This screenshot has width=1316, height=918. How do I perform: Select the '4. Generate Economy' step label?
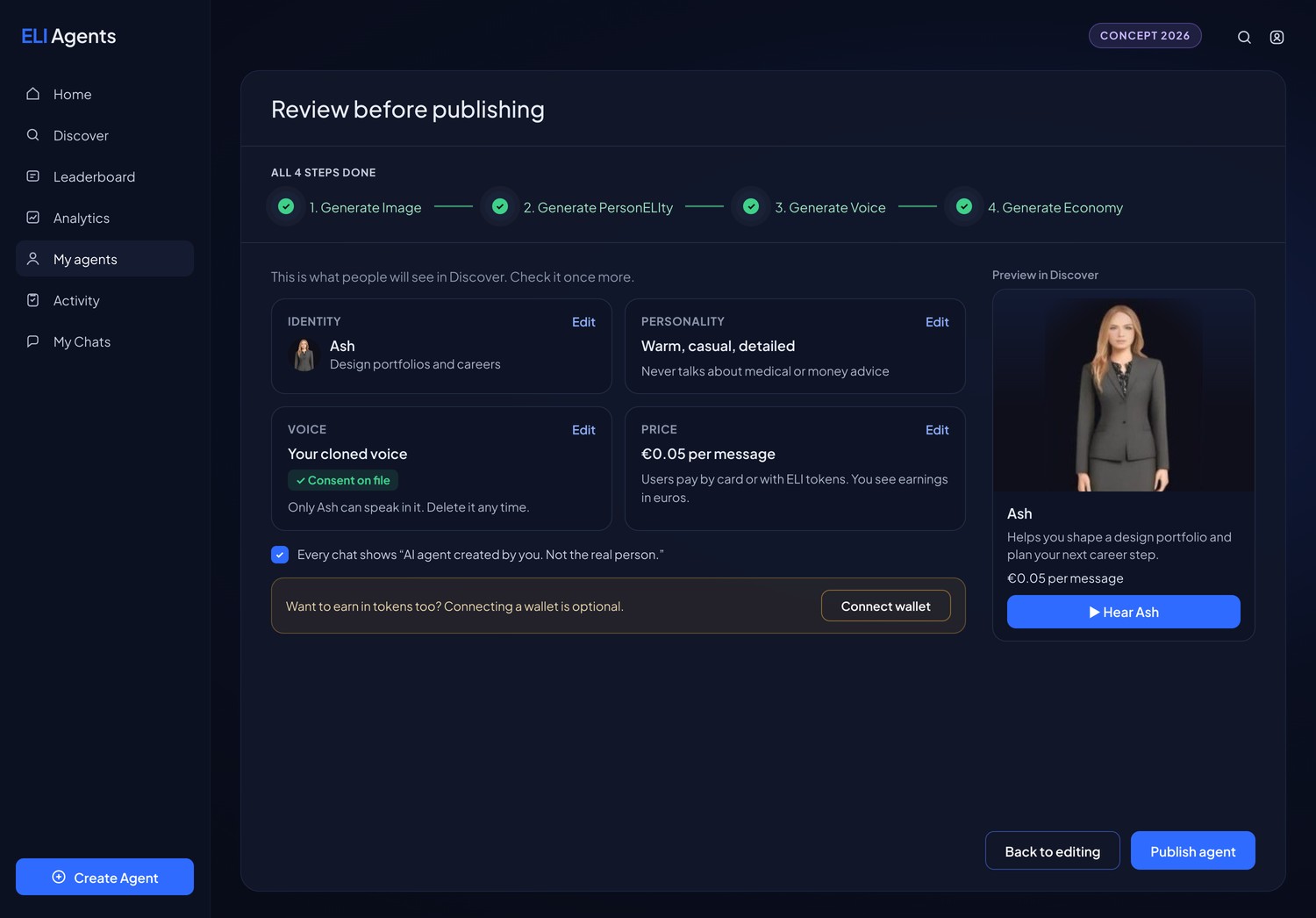pyautogui.click(x=1055, y=207)
